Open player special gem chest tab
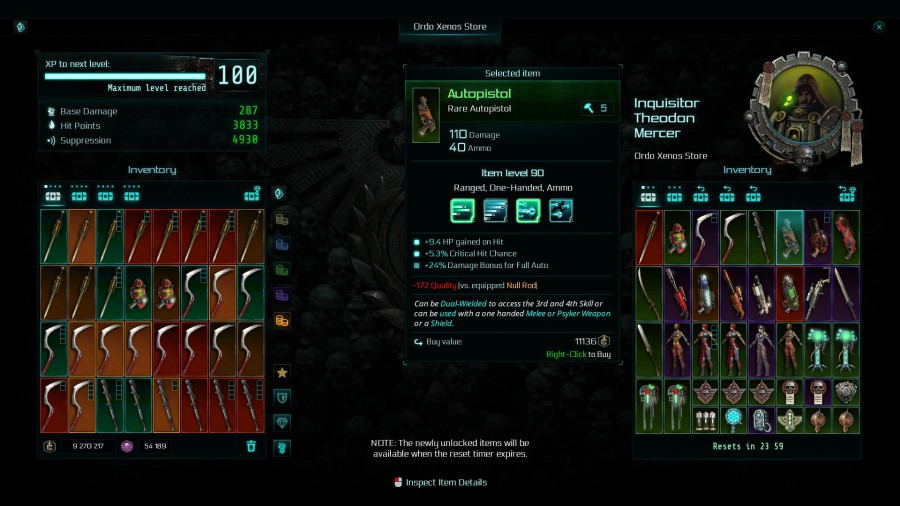 (252, 194)
